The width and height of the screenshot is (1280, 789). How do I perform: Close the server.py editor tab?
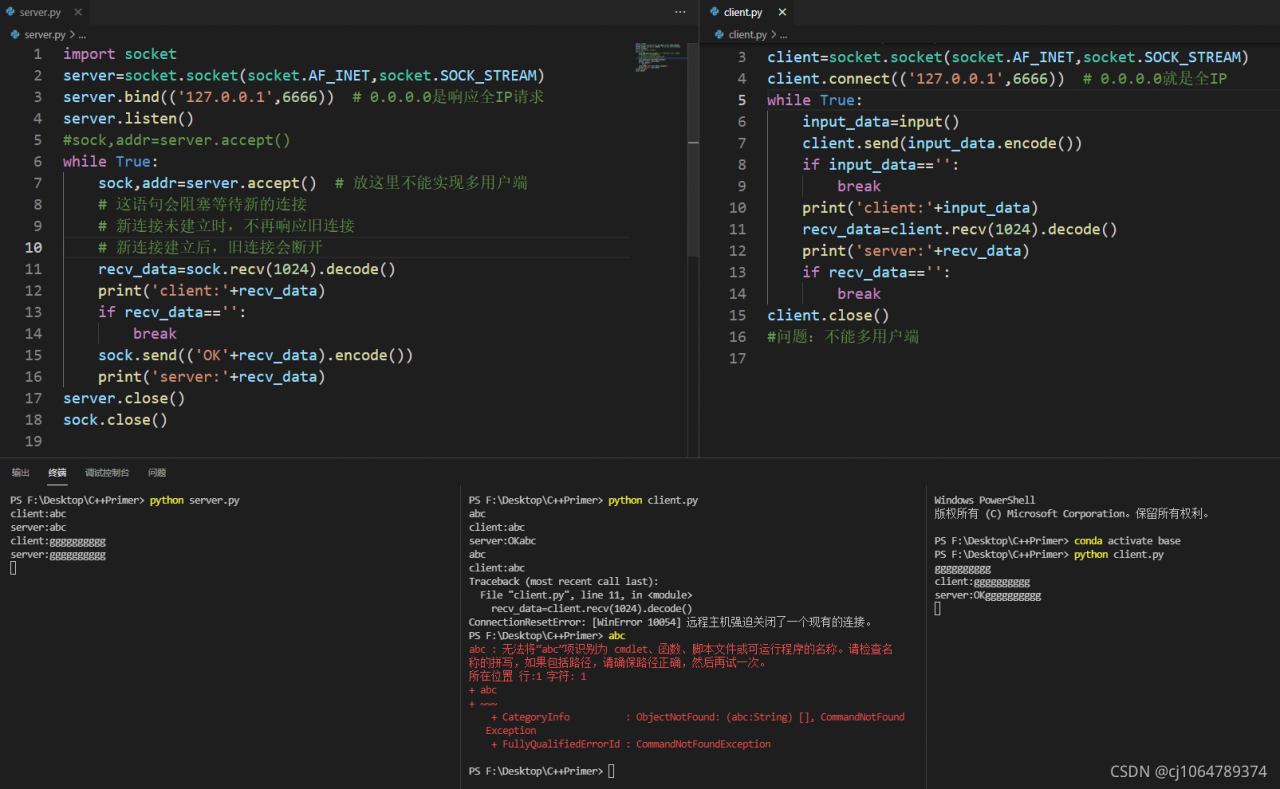point(78,12)
